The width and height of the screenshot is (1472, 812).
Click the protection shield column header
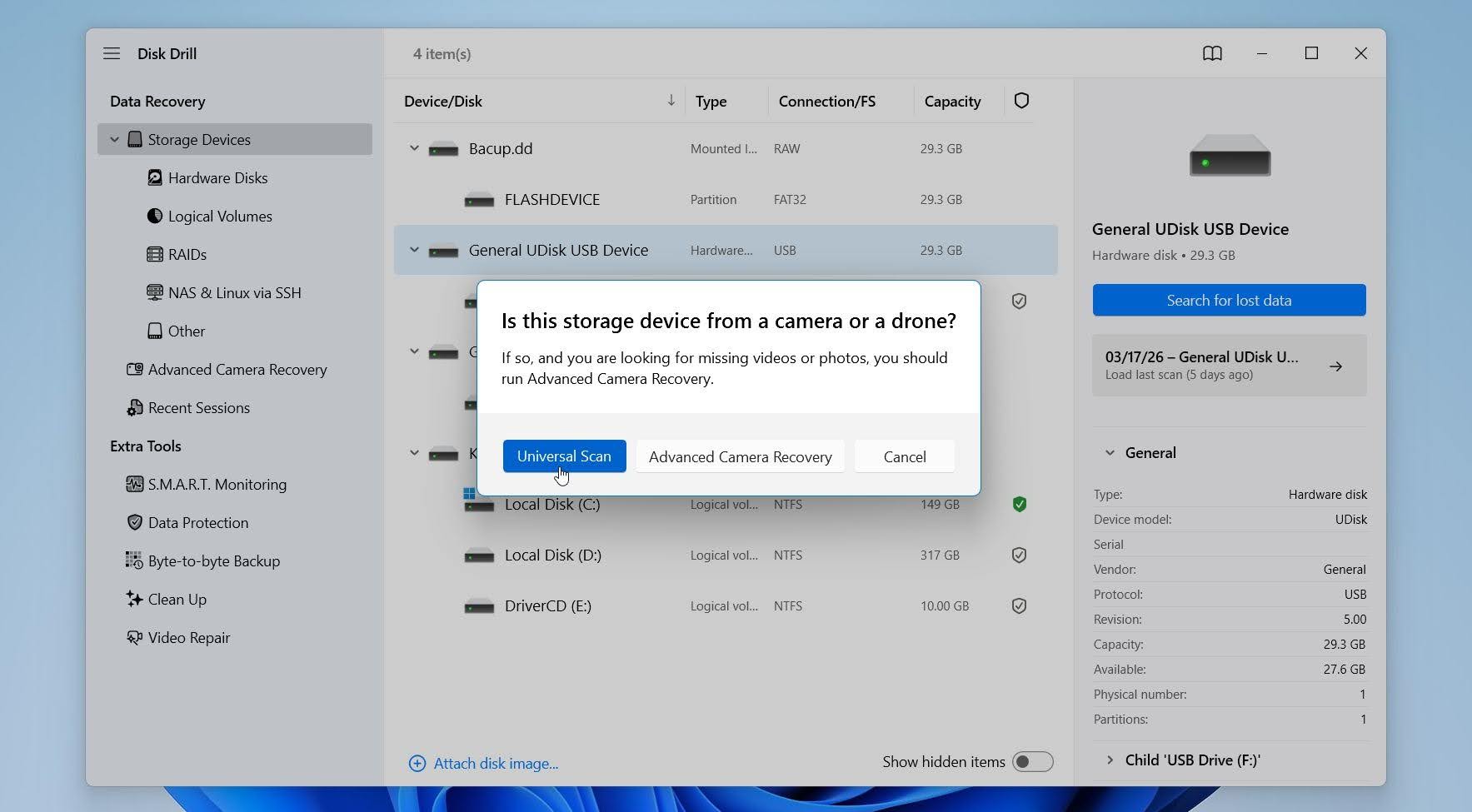(x=1021, y=101)
